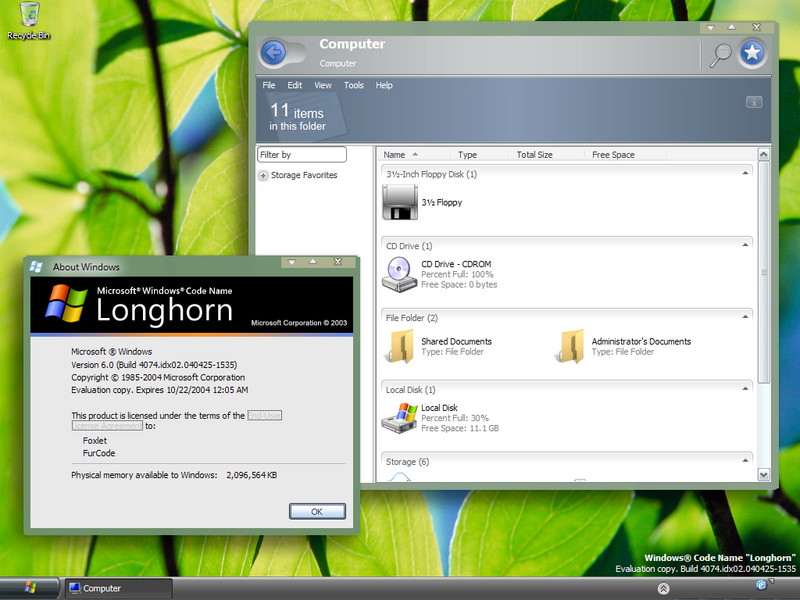Select the Shared Documents folder icon
The image size is (800, 600).
(x=400, y=346)
